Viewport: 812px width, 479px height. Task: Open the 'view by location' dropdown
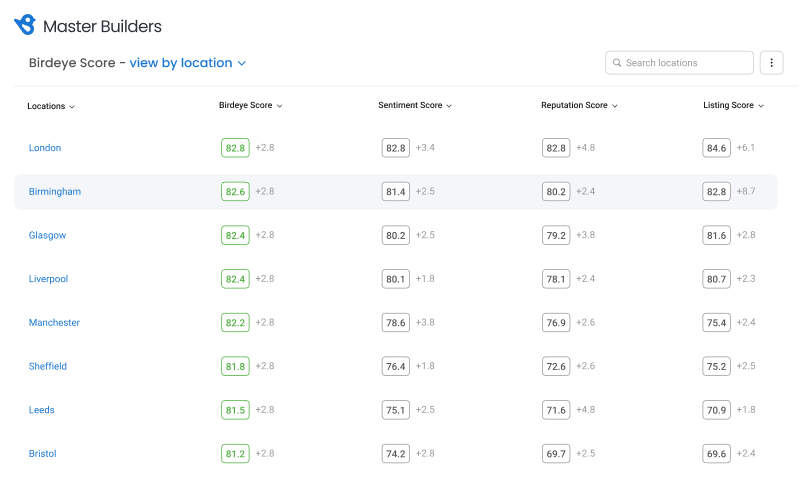pos(187,63)
